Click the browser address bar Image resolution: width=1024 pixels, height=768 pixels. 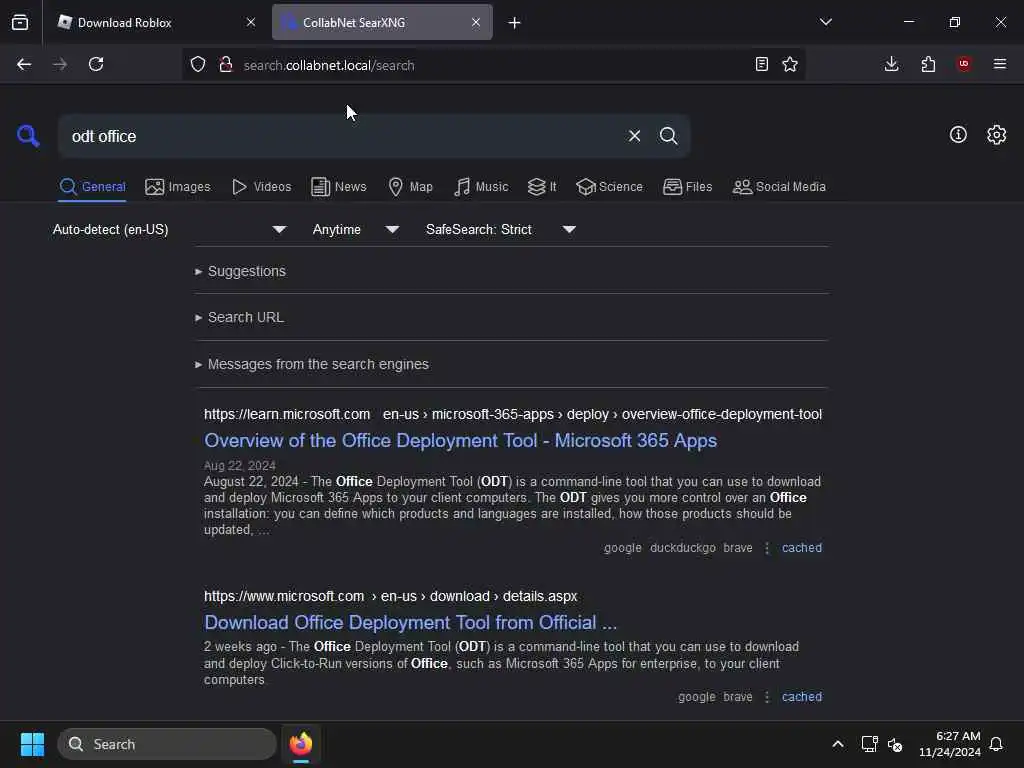(x=493, y=65)
